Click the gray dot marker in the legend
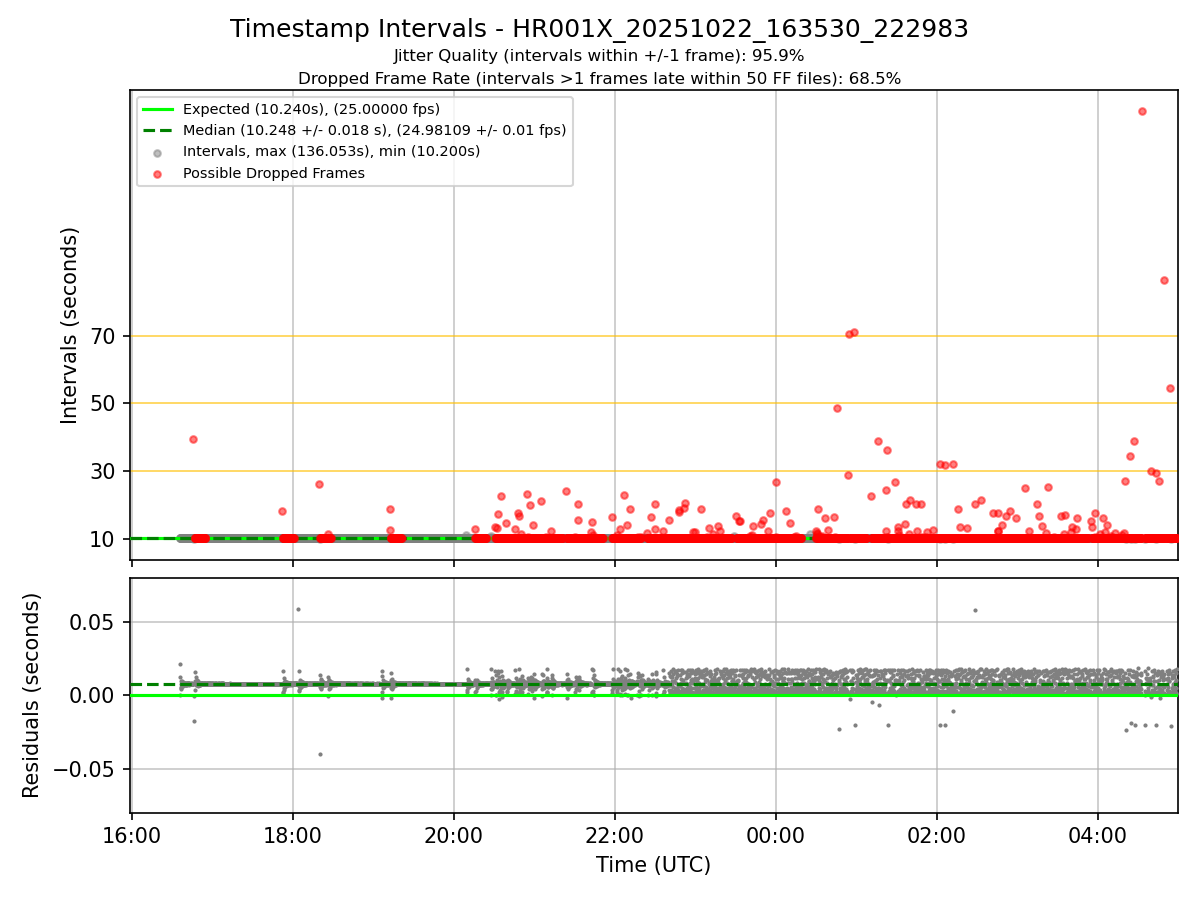The width and height of the screenshot is (1200, 900). point(158,152)
